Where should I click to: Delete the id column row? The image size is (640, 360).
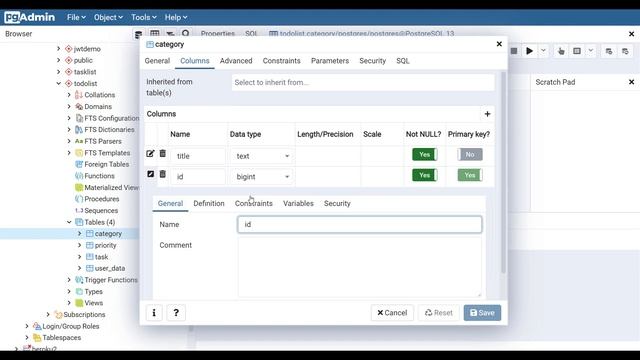pos(162,174)
